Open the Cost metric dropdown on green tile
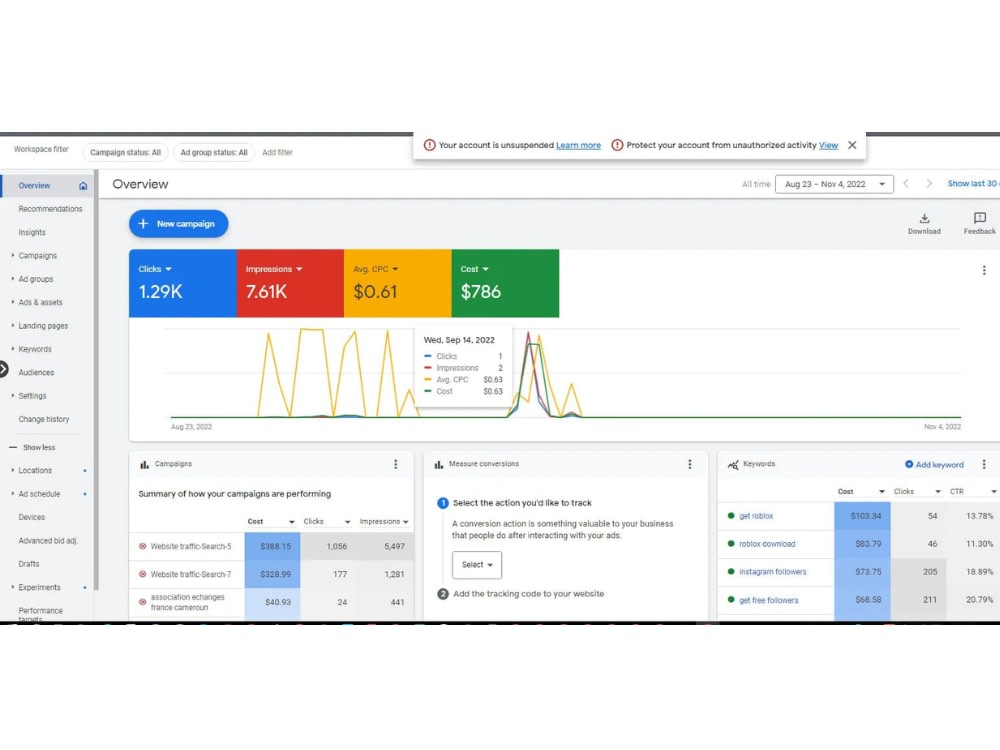Image resolution: width=1000 pixels, height=750 pixels. pos(474,269)
